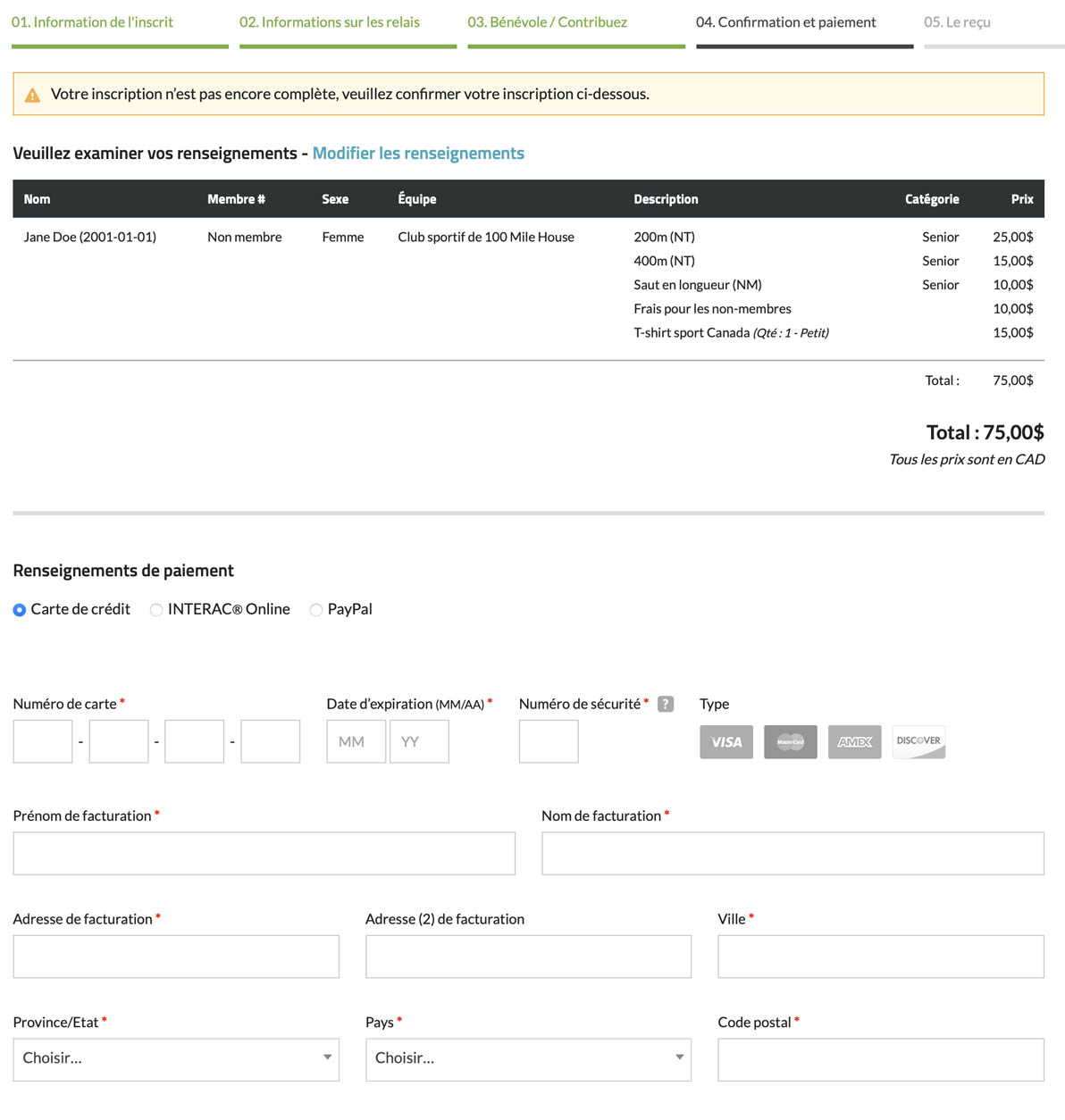
Task: Click the Prénom de facturation field
Action: (x=264, y=853)
